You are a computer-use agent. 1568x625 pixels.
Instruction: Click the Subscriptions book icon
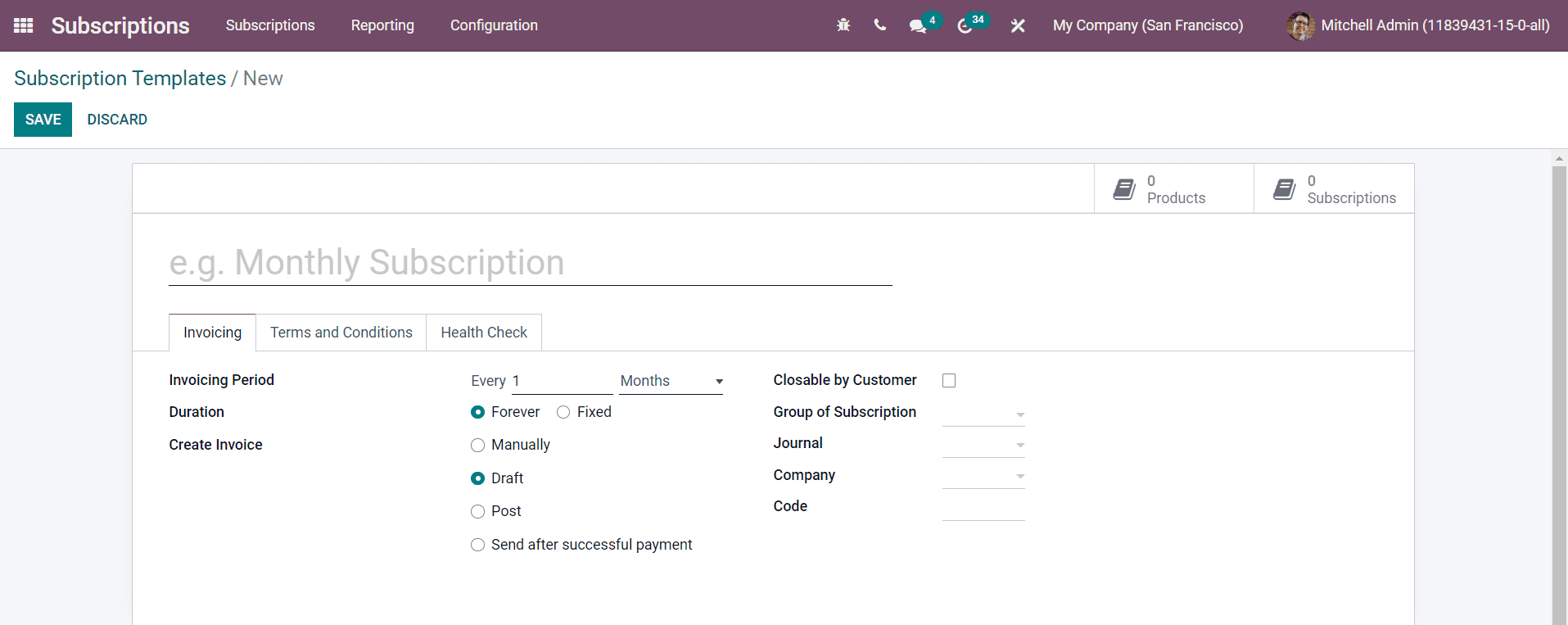[x=1285, y=189]
